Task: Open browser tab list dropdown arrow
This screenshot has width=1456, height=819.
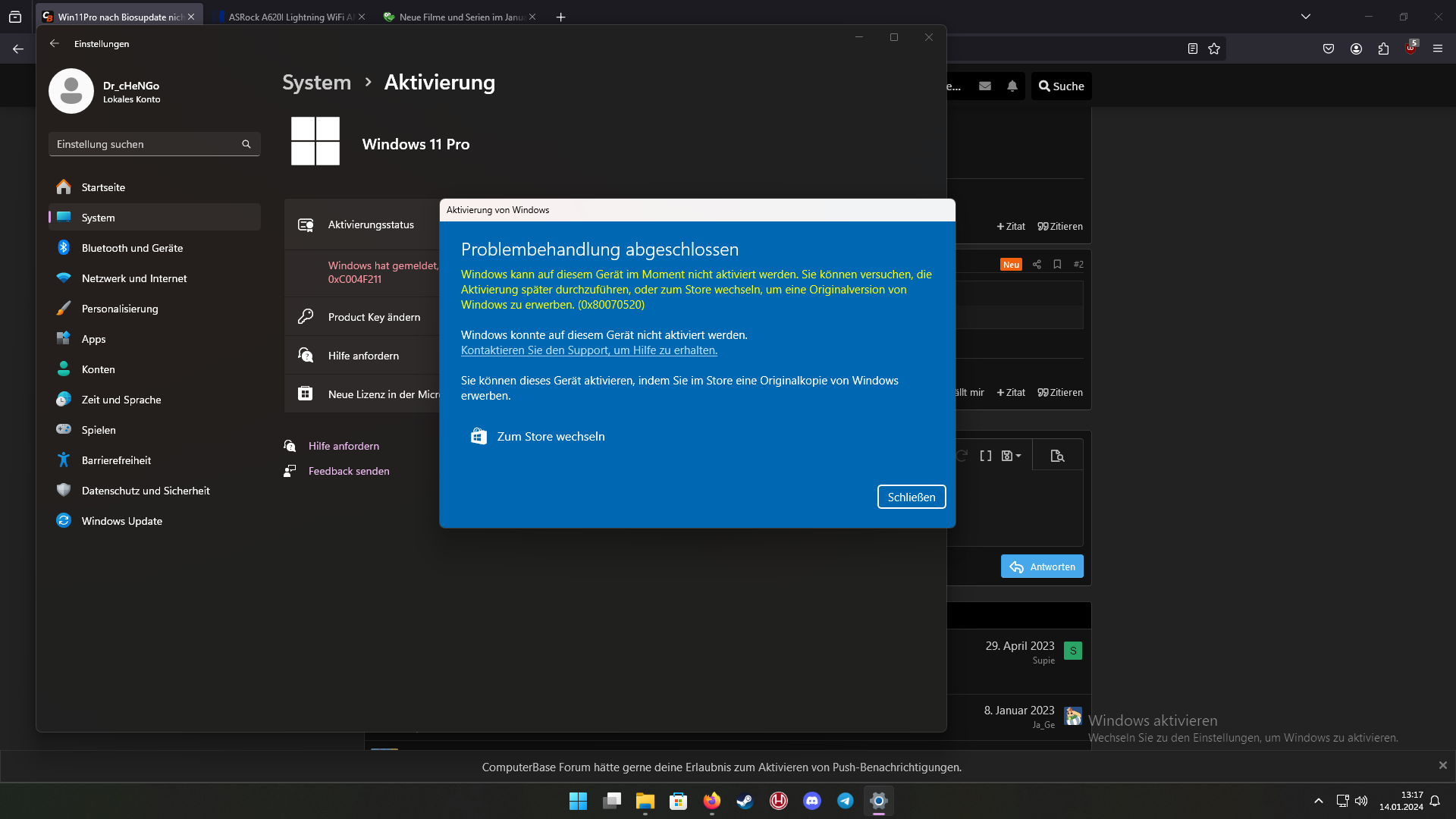Action: tap(1305, 17)
